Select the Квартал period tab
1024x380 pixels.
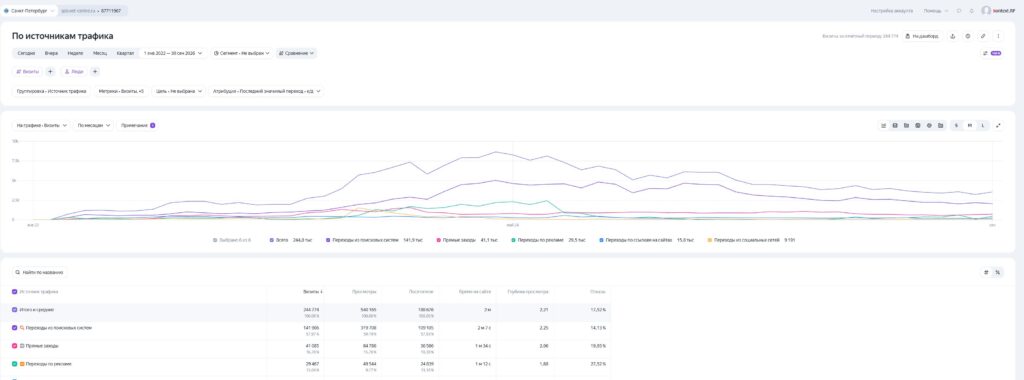click(125, 54)
